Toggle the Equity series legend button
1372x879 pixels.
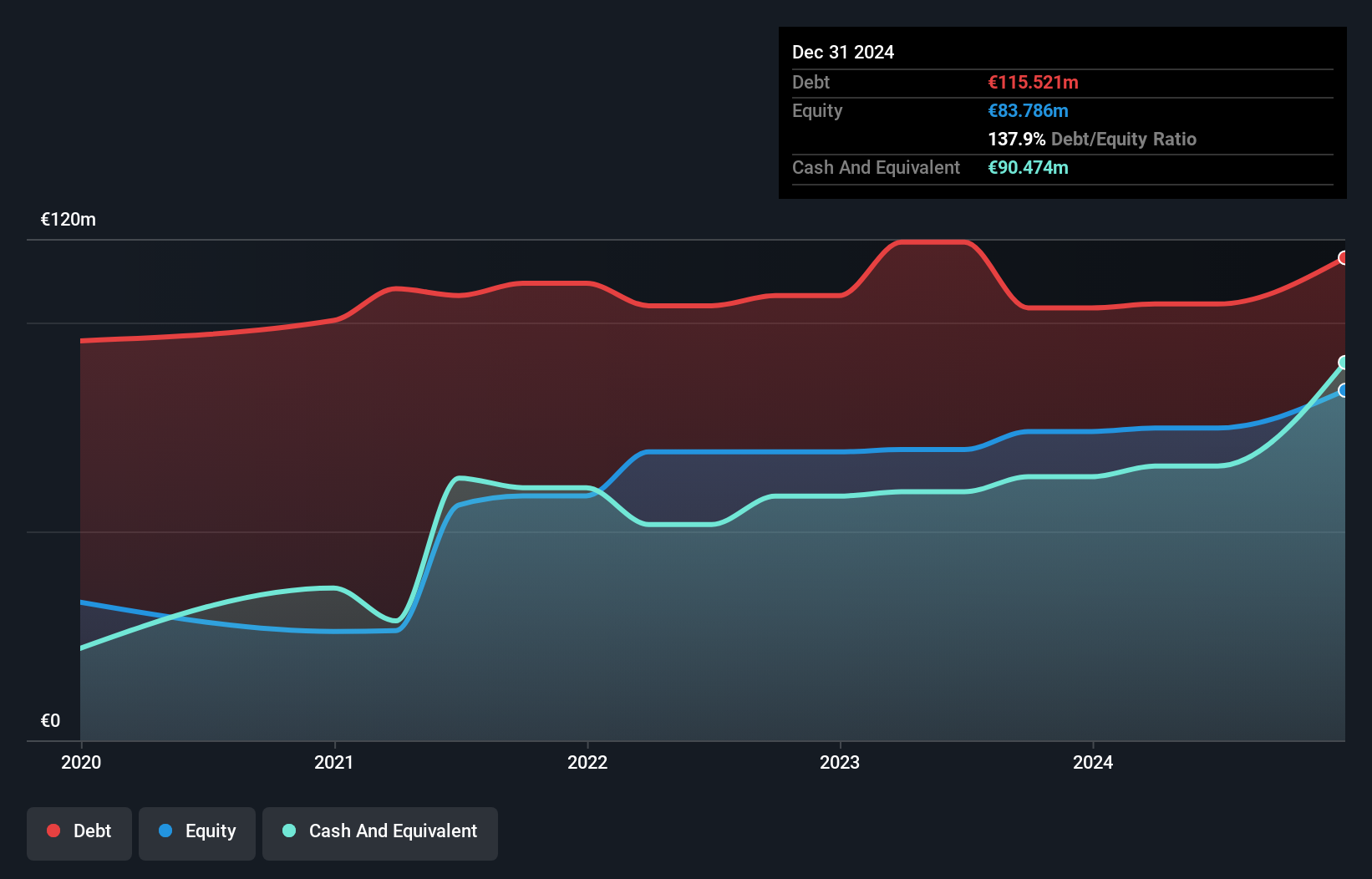197,833
